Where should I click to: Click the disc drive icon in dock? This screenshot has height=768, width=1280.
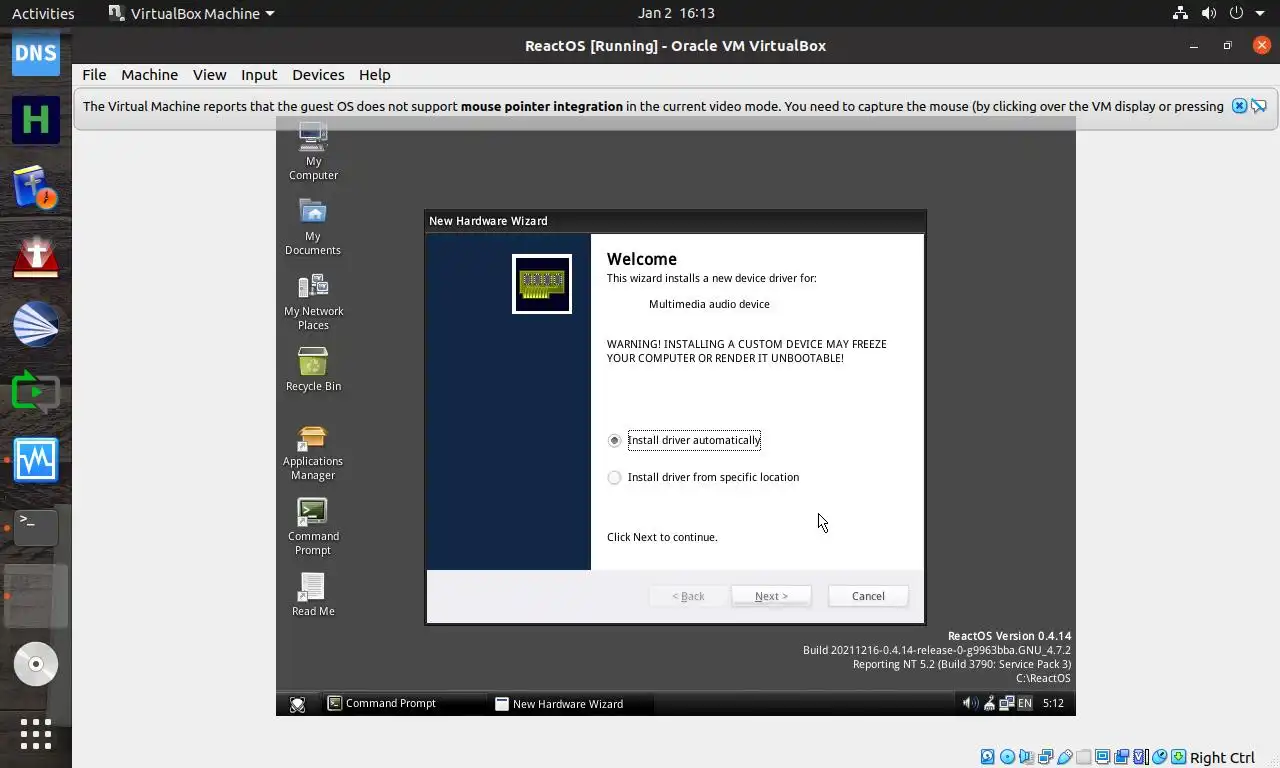tap(35, 664)
